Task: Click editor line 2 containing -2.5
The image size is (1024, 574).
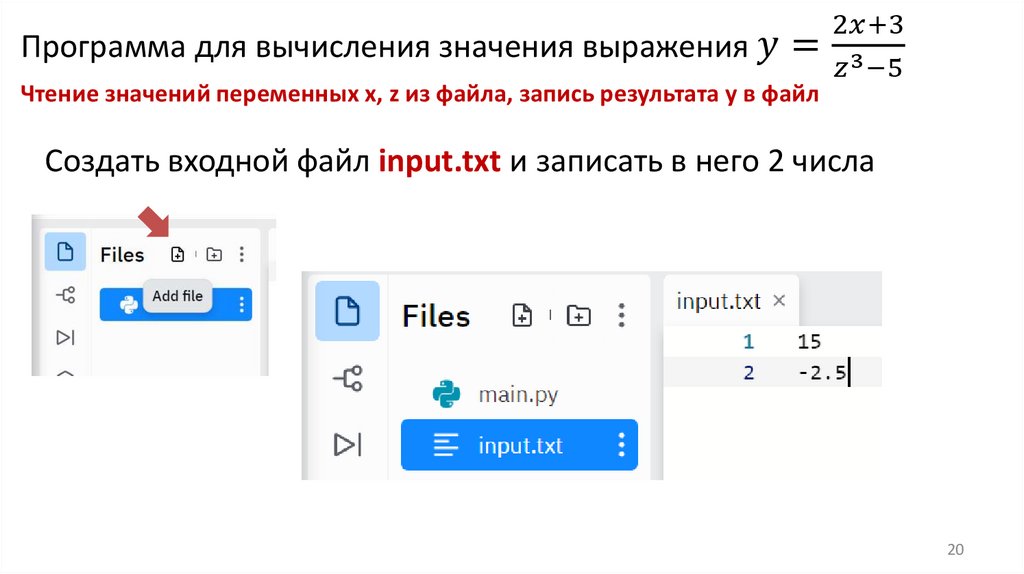Action: coord(822,374)
